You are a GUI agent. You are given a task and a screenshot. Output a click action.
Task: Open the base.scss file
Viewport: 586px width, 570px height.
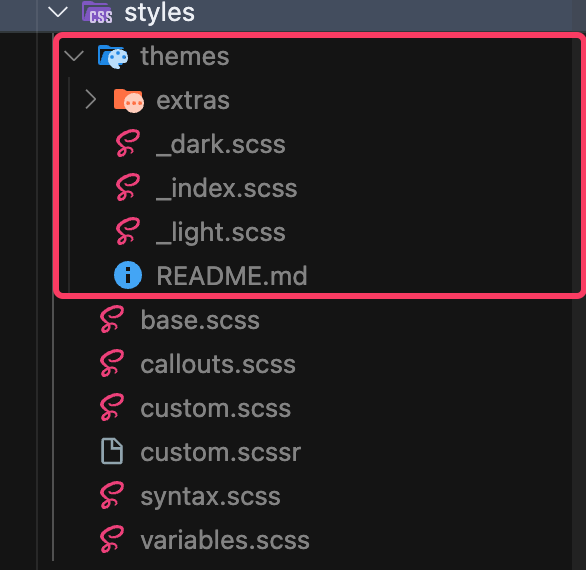[200, 320]
